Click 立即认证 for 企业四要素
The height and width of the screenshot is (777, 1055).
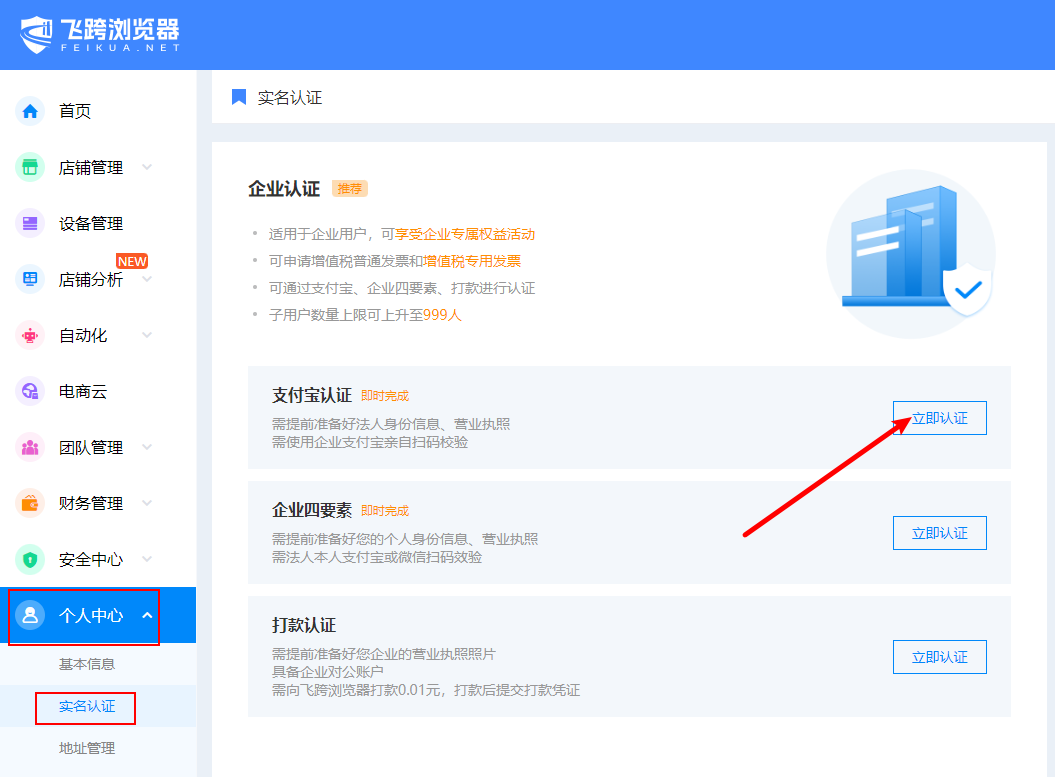(939, 533)
